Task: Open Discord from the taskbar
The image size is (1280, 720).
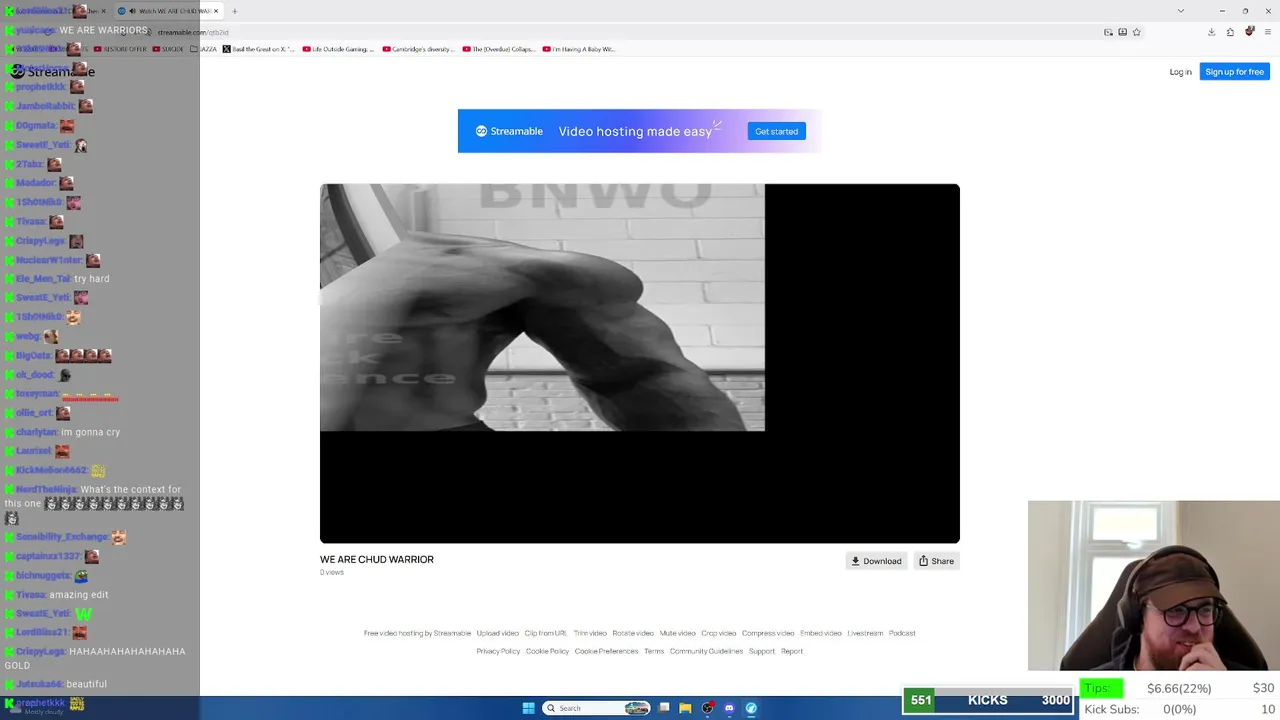Action: pos(729,708)
